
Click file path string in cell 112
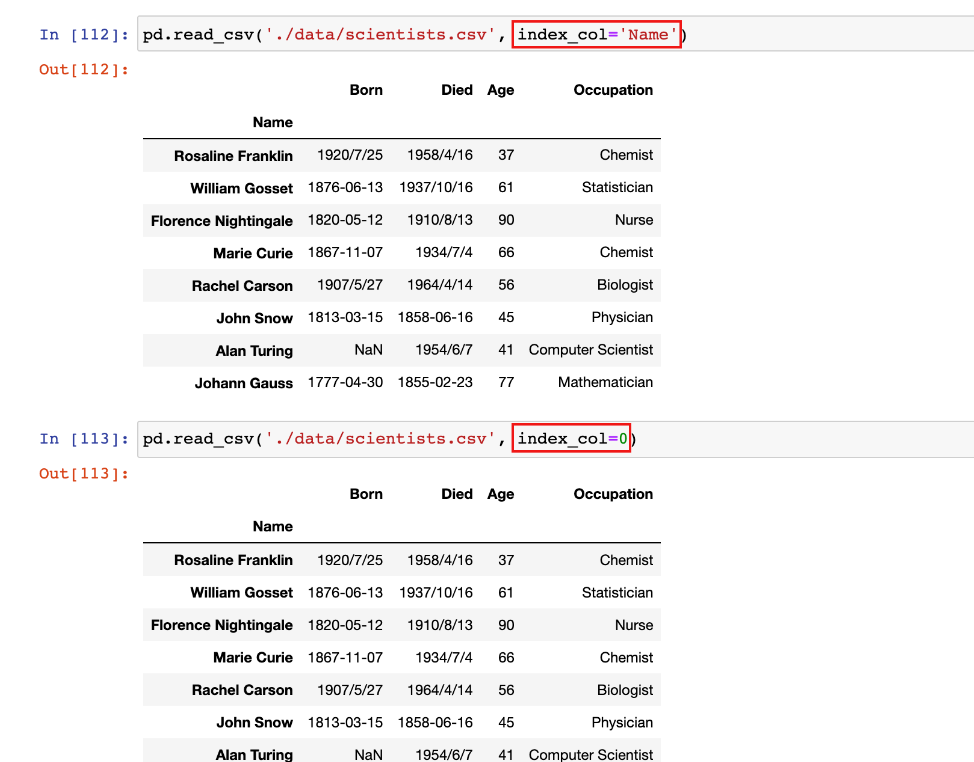[381, 34]
